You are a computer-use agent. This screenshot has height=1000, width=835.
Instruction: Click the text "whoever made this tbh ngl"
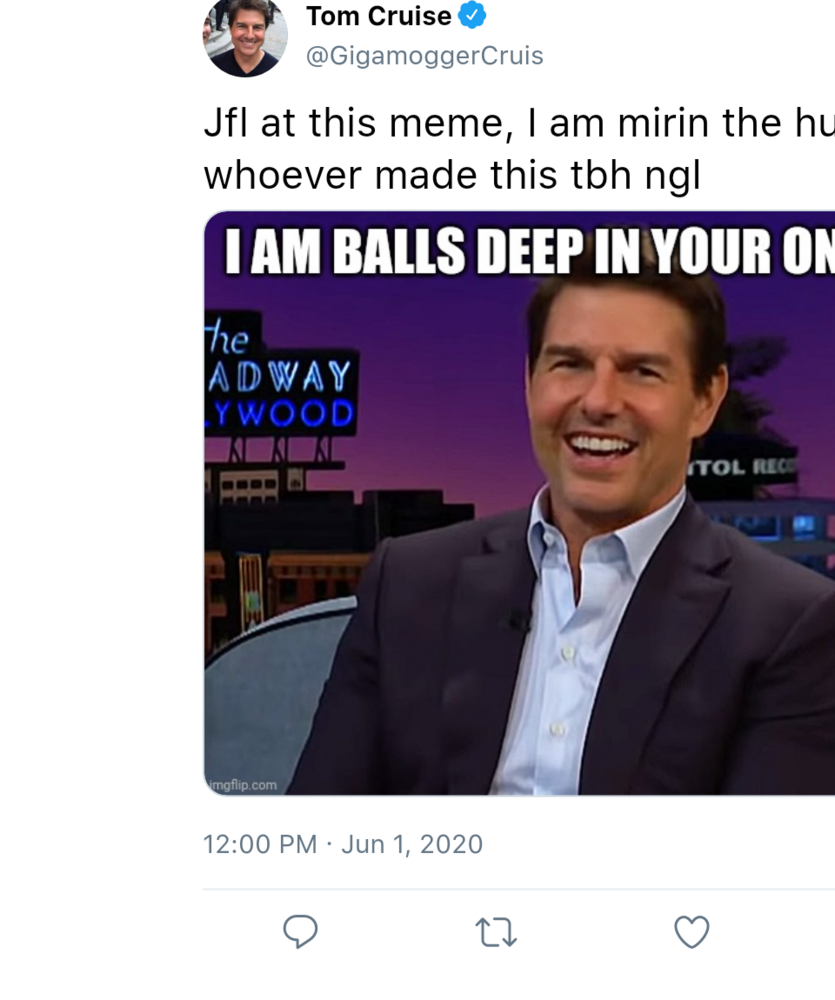point(452,175)
